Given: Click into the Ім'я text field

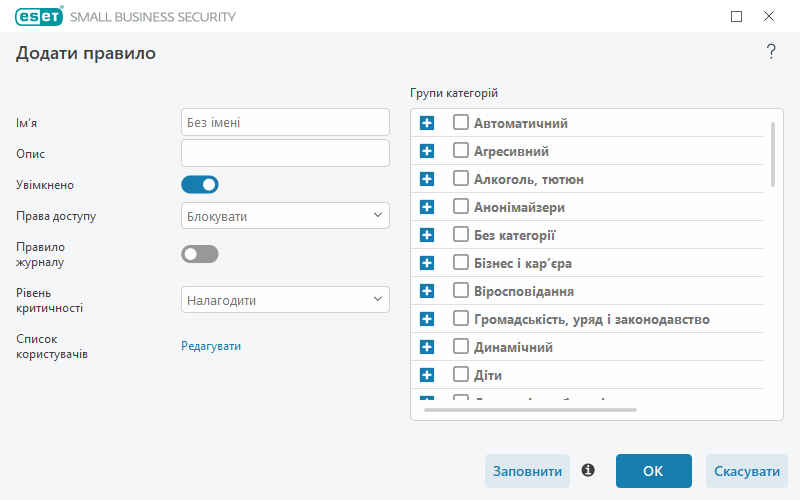Looking at the screenshot, I should 285,122.
